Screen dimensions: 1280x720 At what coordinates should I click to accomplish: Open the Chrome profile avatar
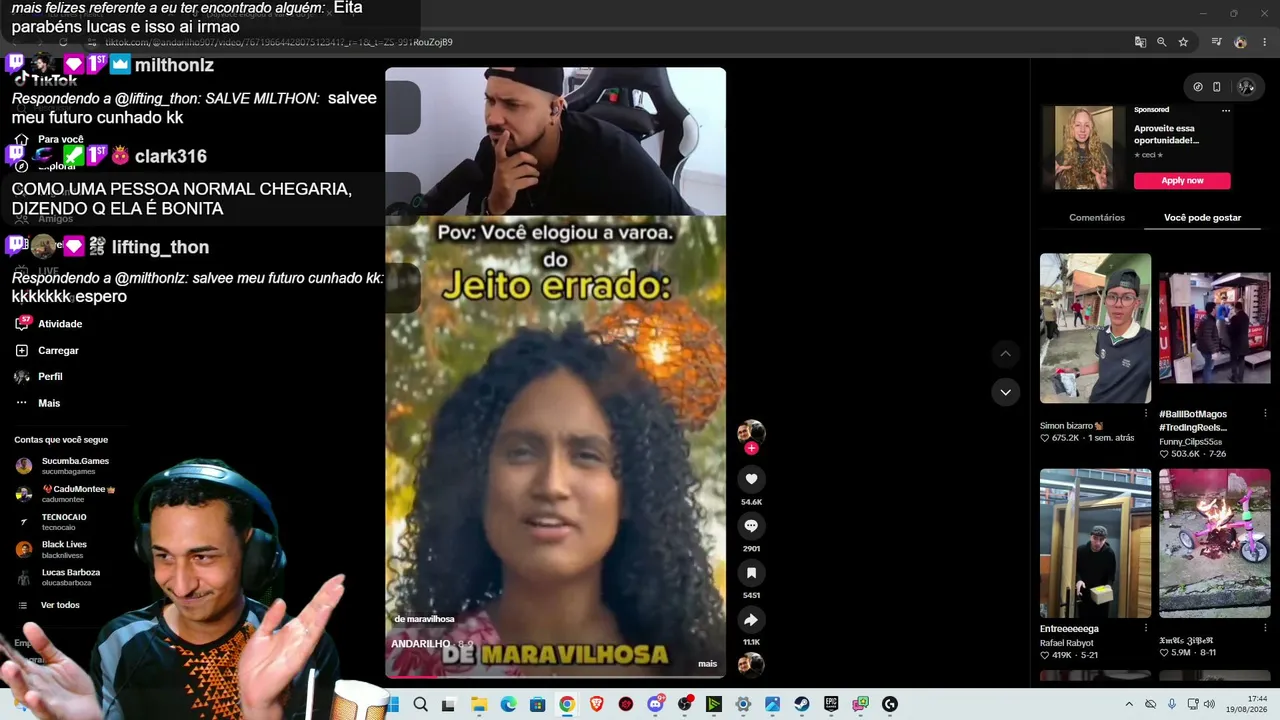click(1240, 42)
